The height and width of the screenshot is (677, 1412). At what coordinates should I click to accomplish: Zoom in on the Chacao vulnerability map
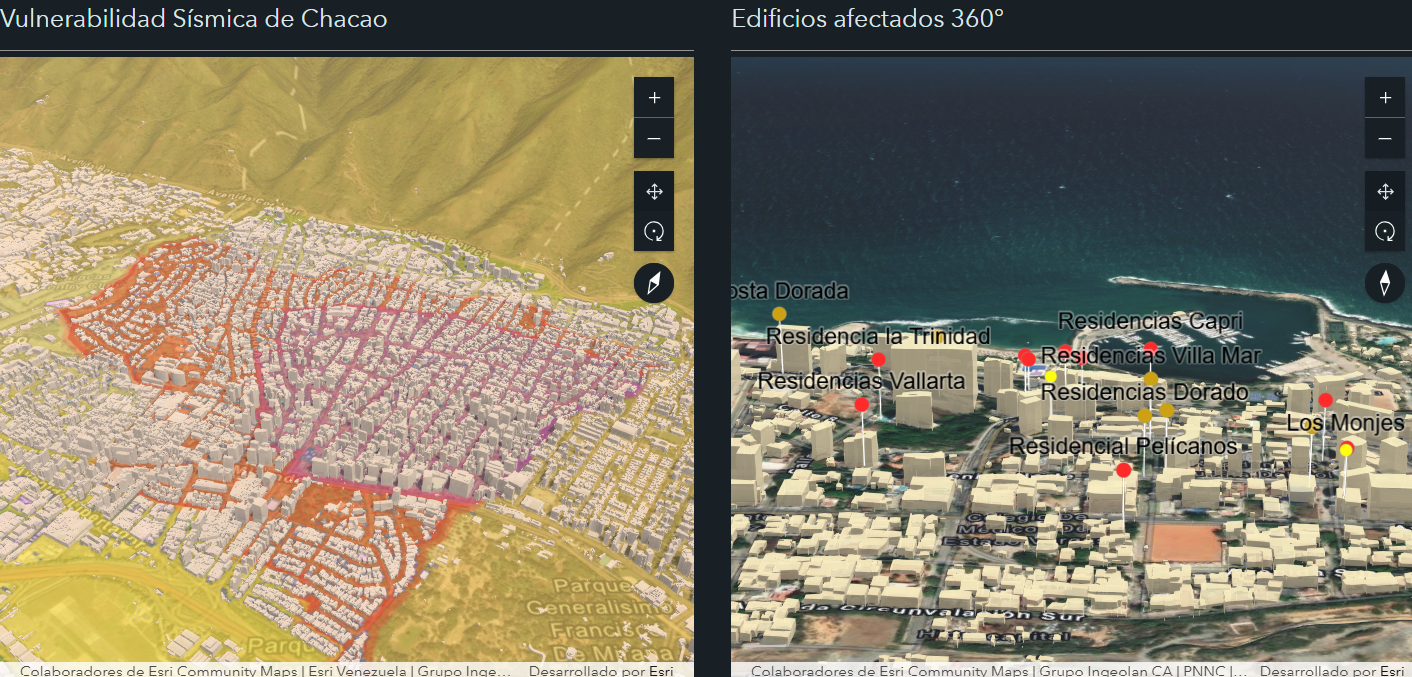(654, 98)
